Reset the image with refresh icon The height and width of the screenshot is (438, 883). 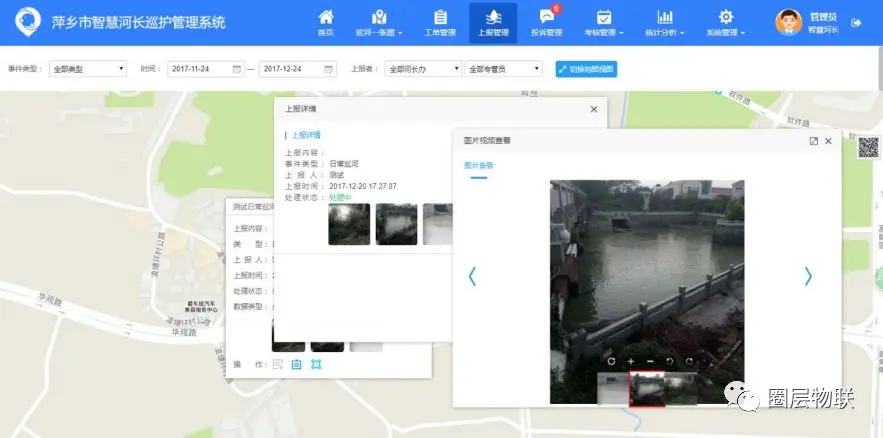point(612,361)
